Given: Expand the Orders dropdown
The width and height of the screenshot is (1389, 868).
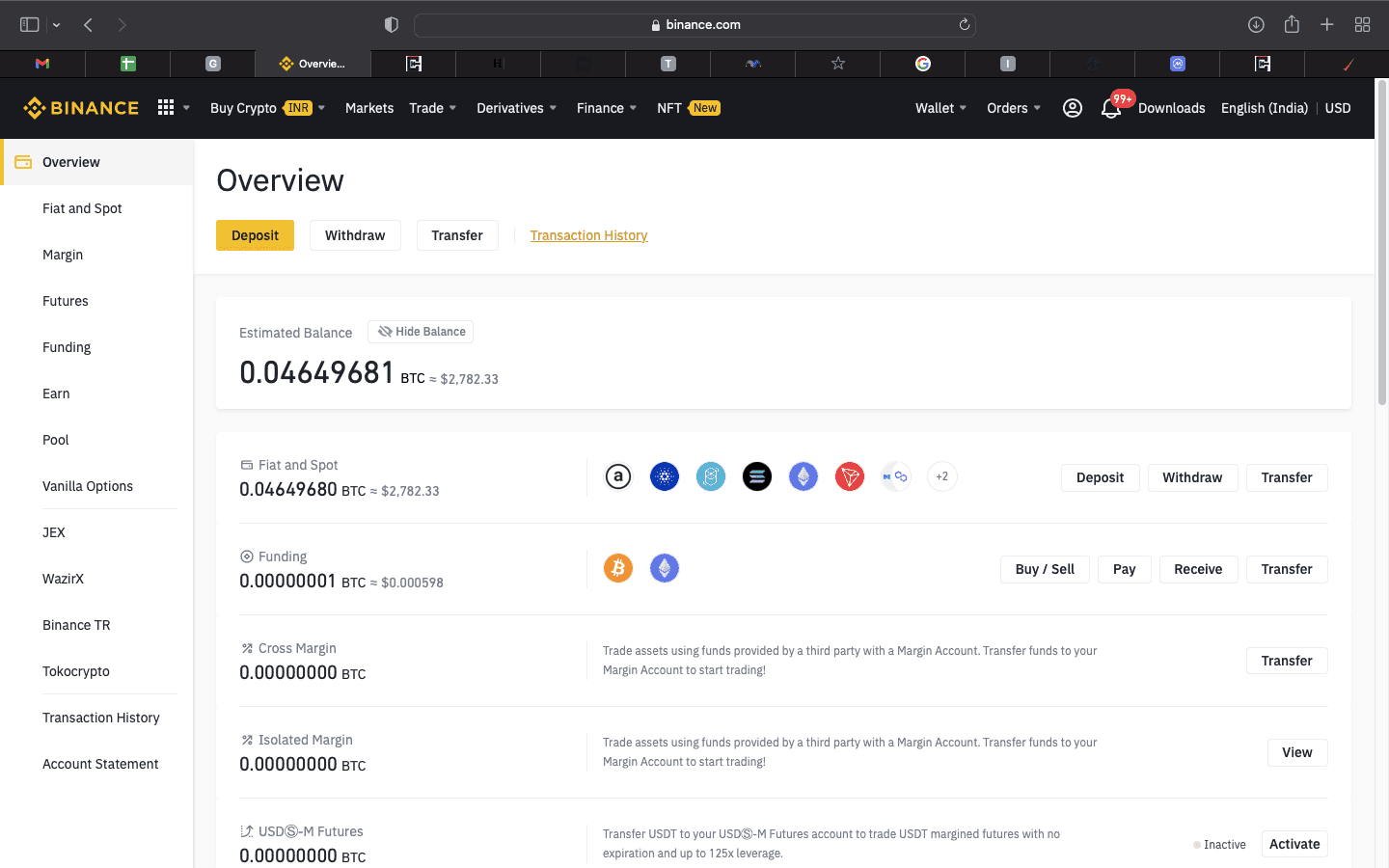Looking at the screenshot, I should tap(1013, 108).
